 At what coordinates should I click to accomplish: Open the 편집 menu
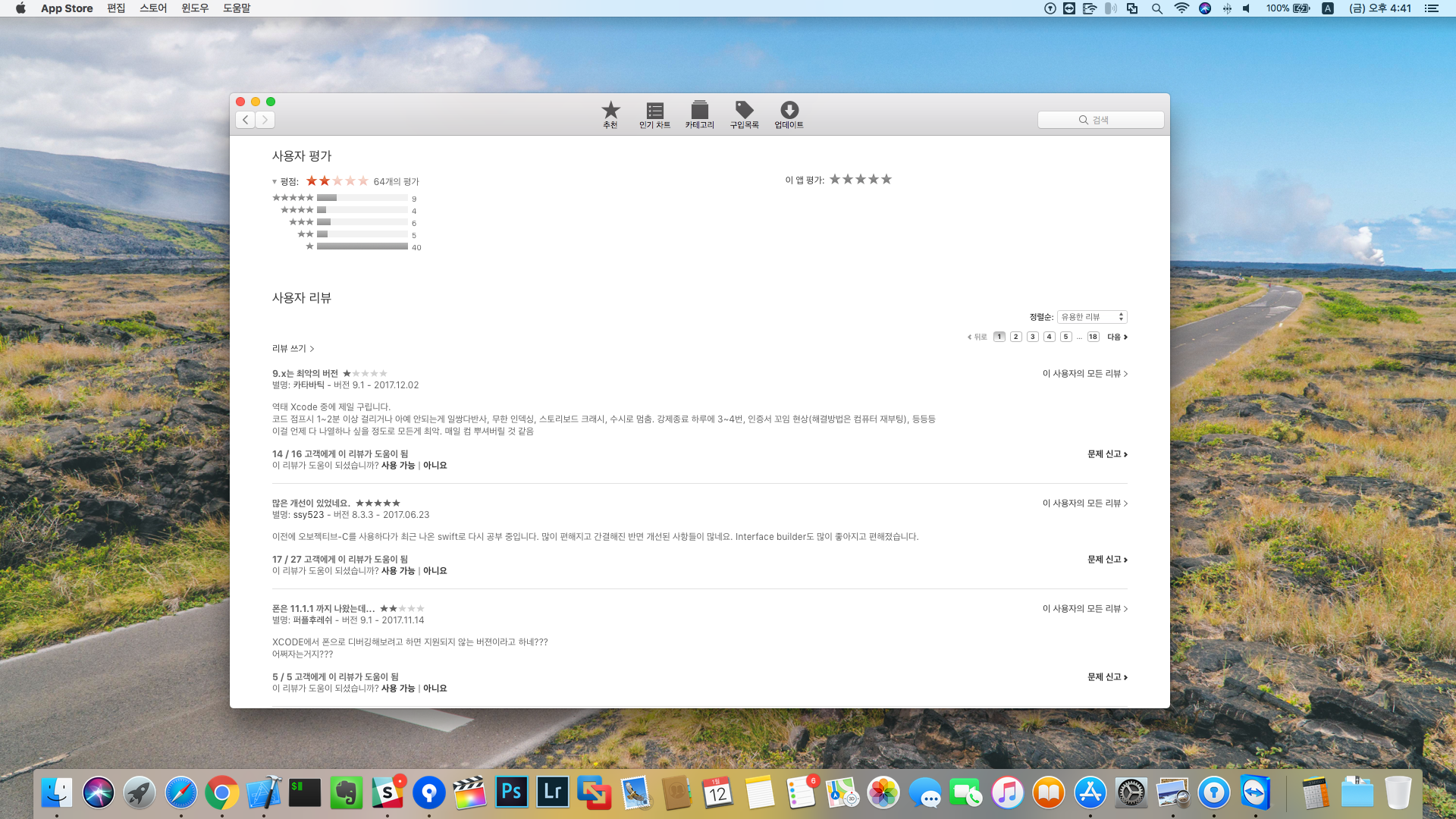(x=116, y=8)
